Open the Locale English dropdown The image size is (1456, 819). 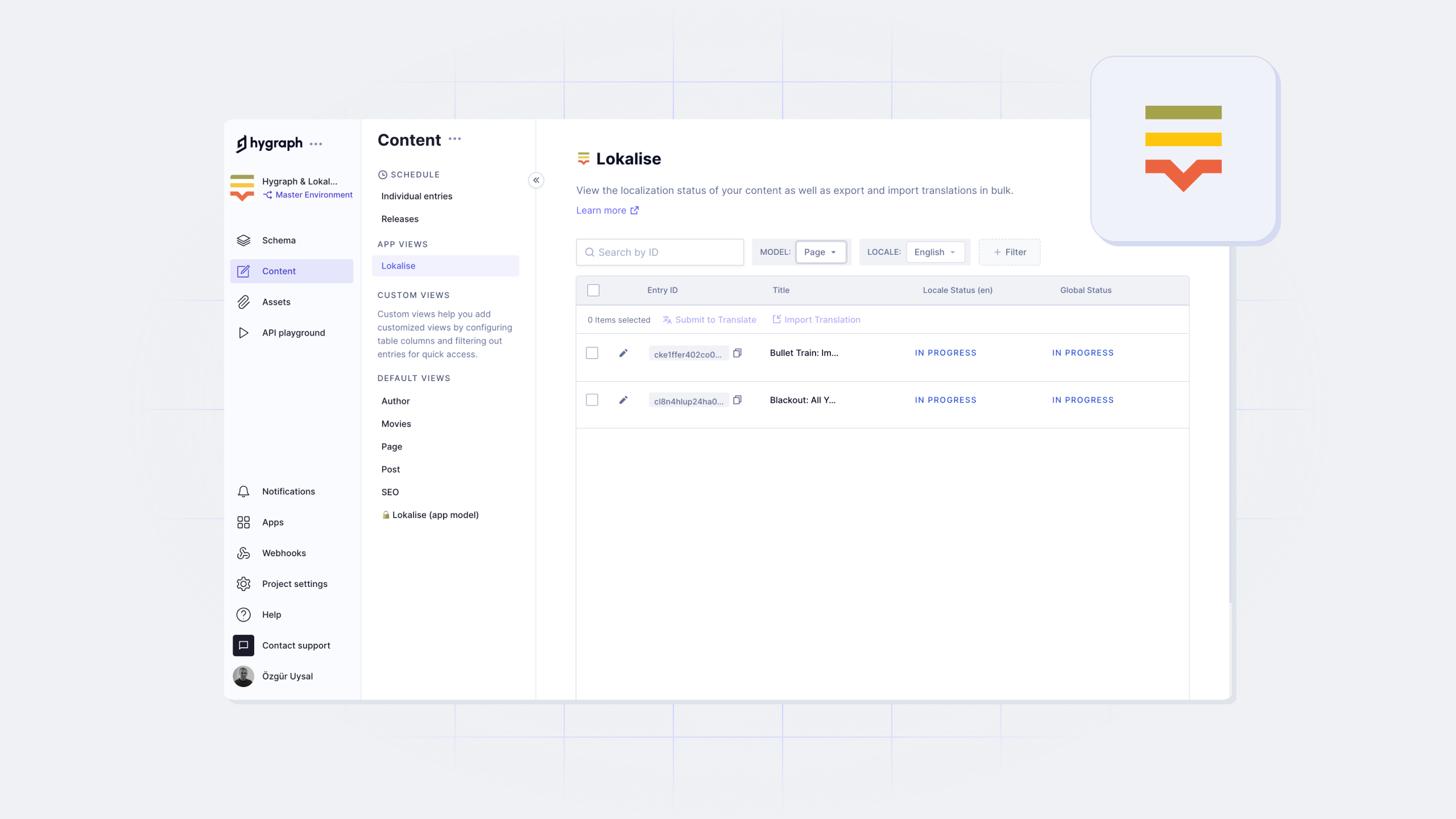(936, 252)
